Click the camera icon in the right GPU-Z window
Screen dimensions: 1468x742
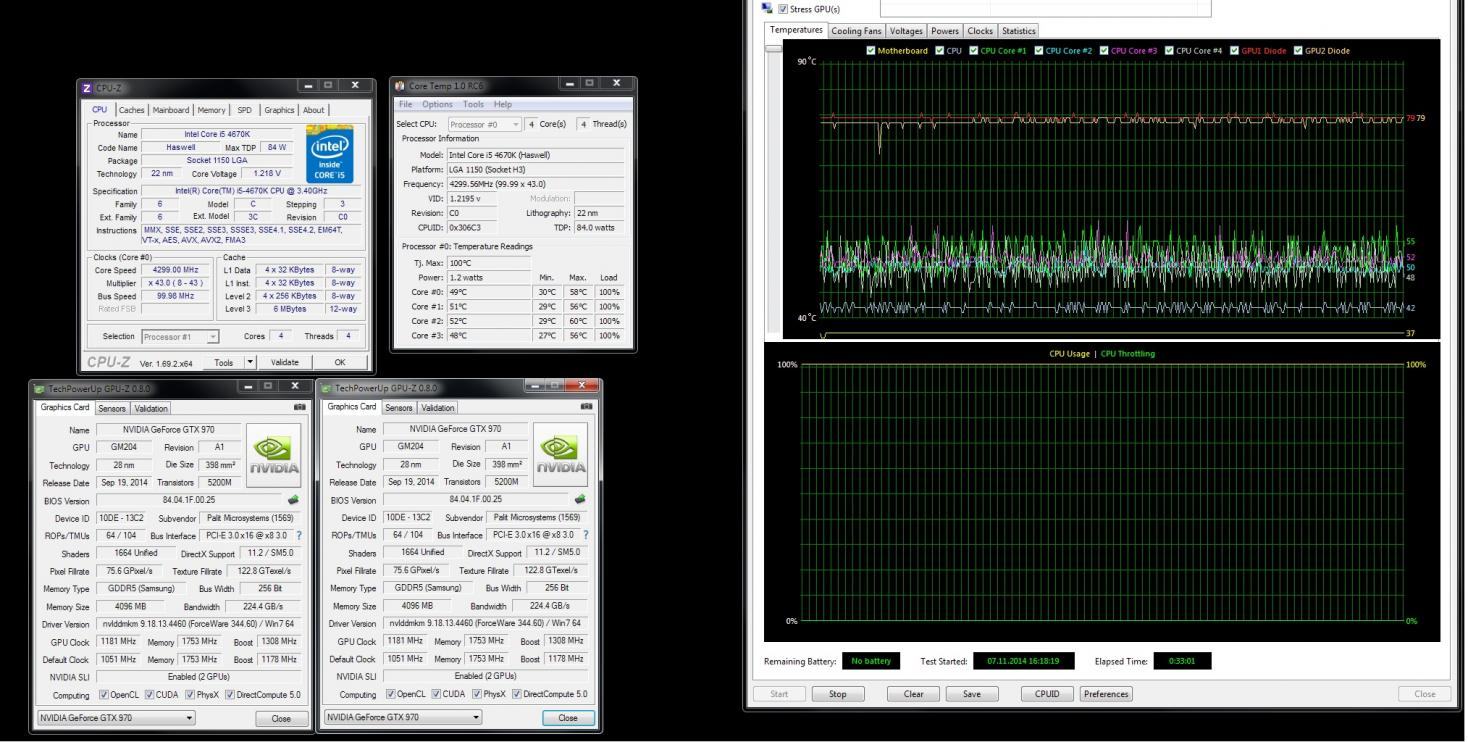click(x=587, y=407)
